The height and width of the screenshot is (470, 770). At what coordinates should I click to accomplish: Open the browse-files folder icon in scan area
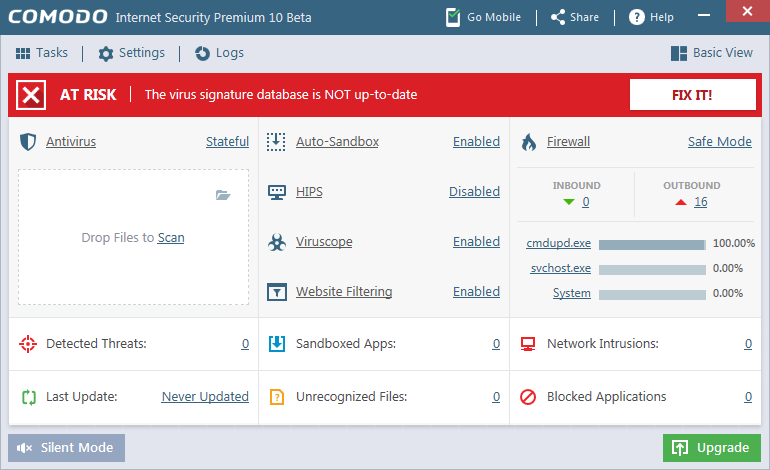[x=223, y=195]
